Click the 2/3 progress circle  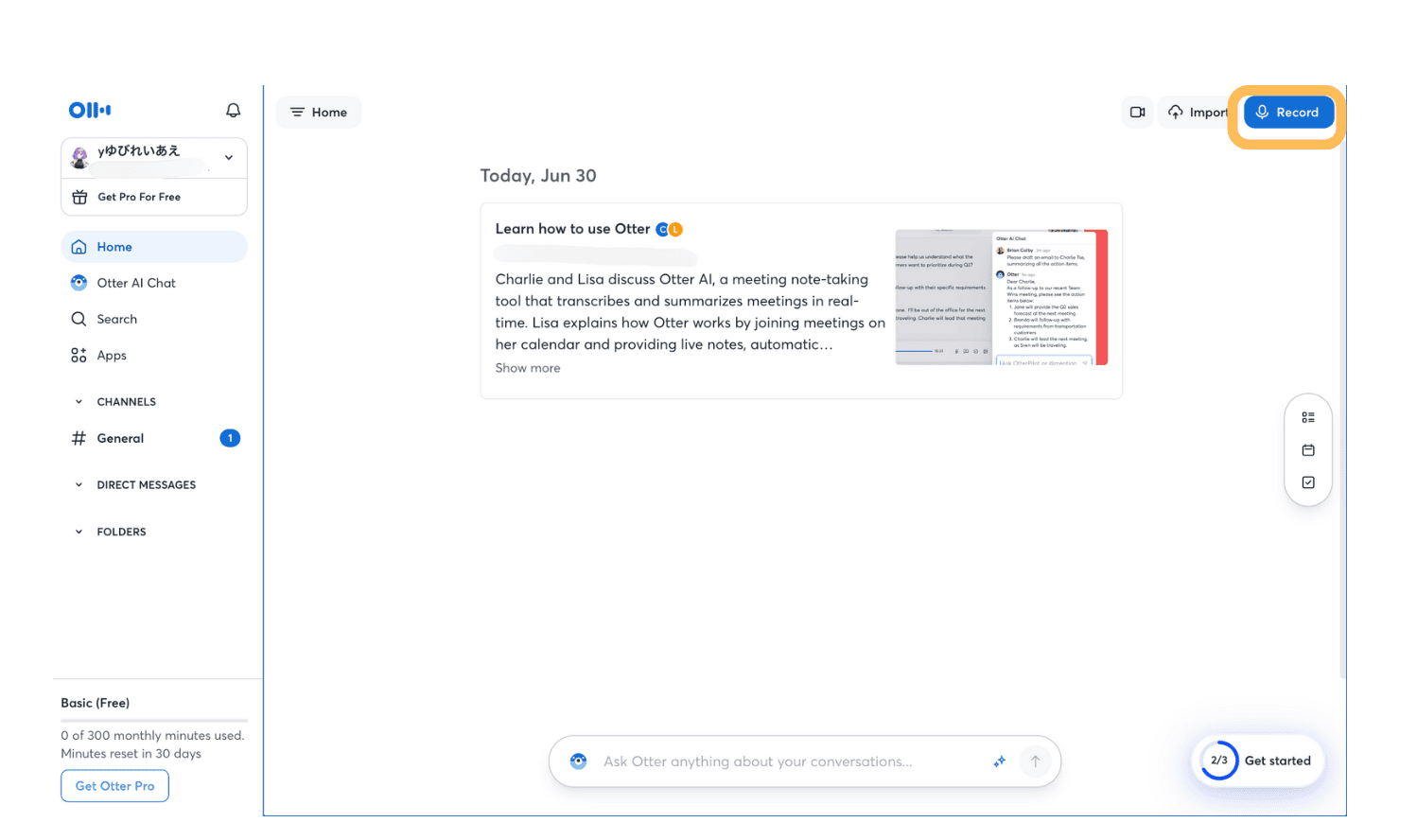click(x=1219, y=761)
